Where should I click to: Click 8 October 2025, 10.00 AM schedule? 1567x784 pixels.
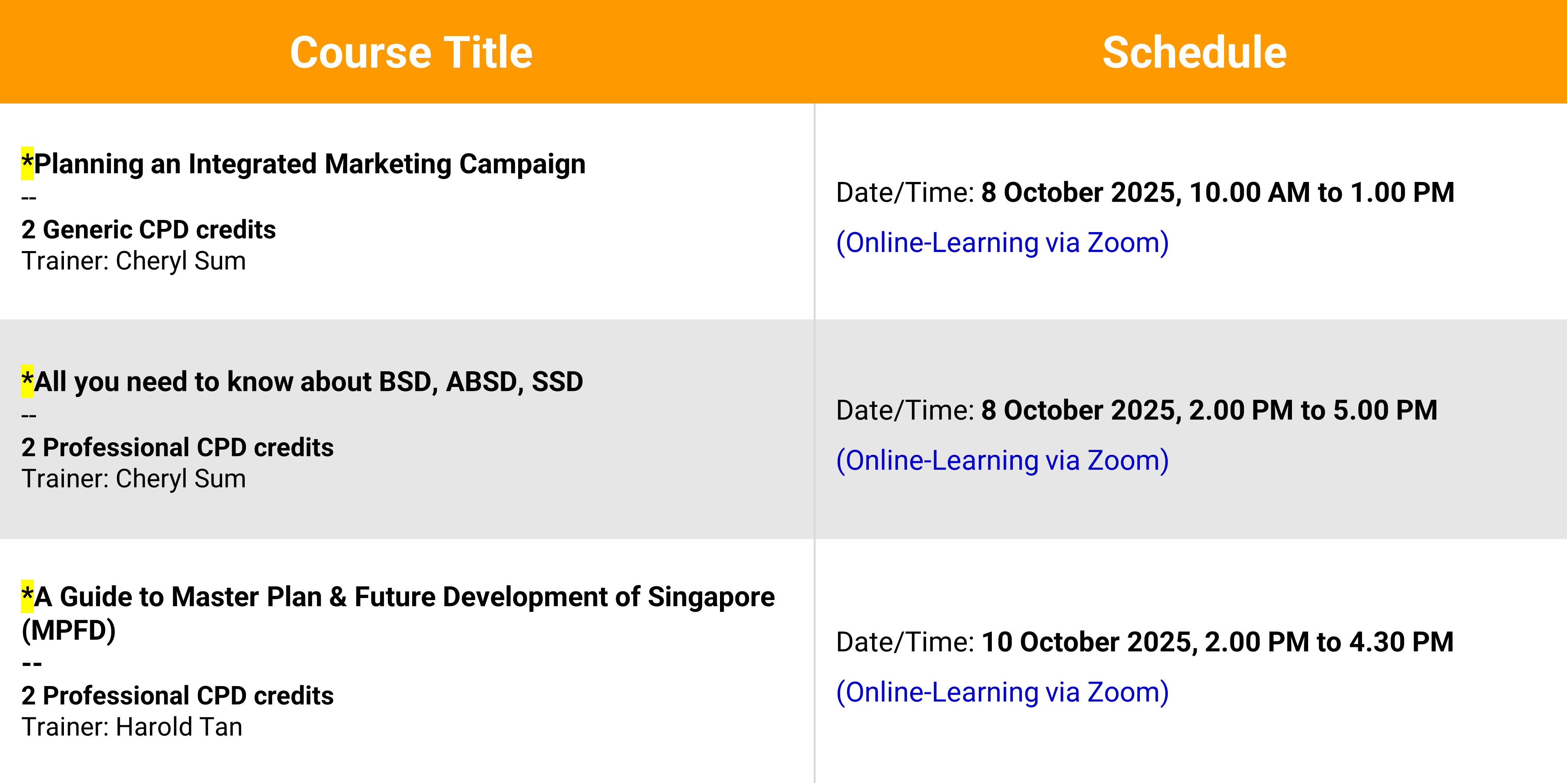1217,193
